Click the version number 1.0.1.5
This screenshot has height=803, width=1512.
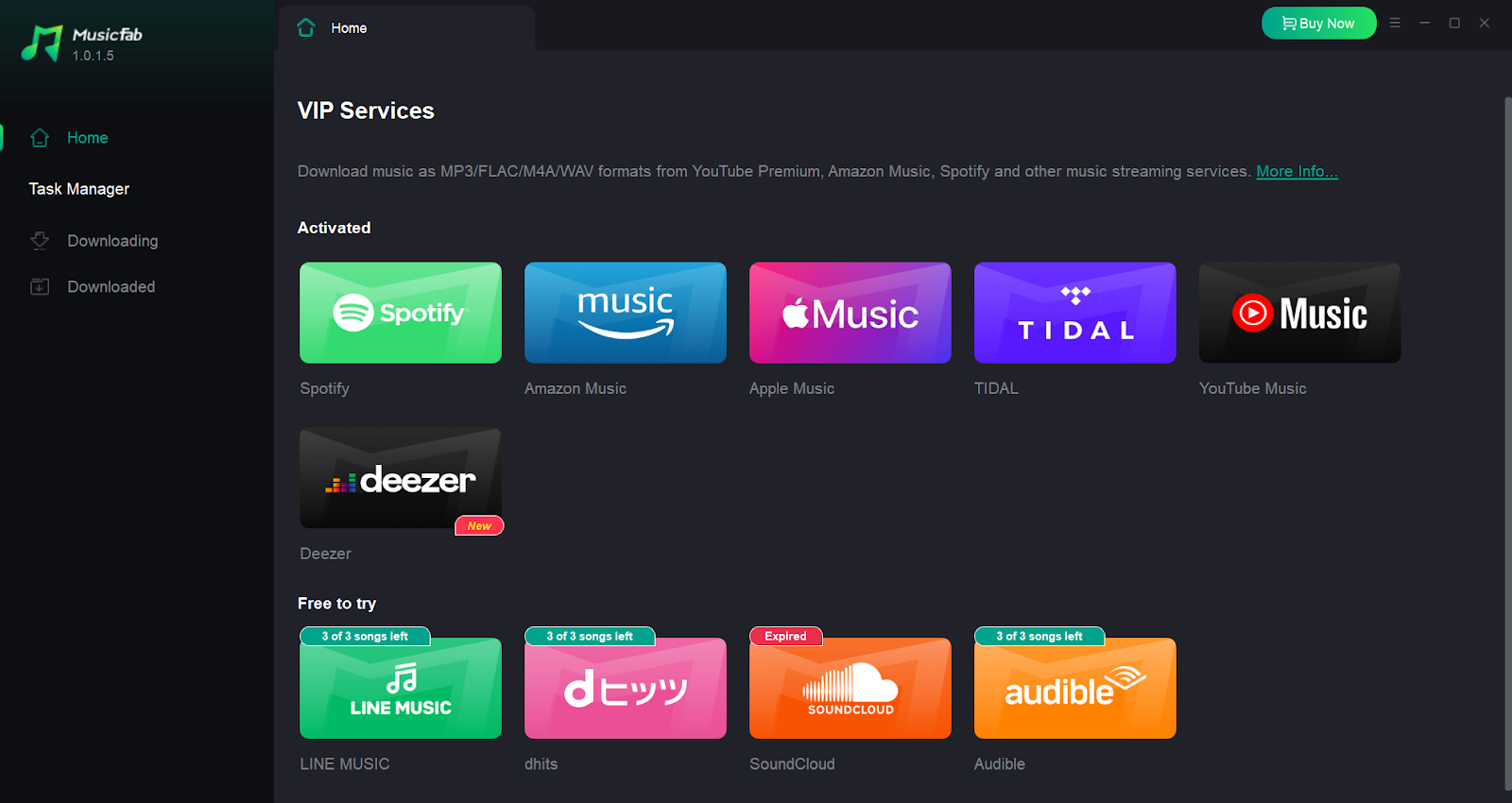[93, 56]
